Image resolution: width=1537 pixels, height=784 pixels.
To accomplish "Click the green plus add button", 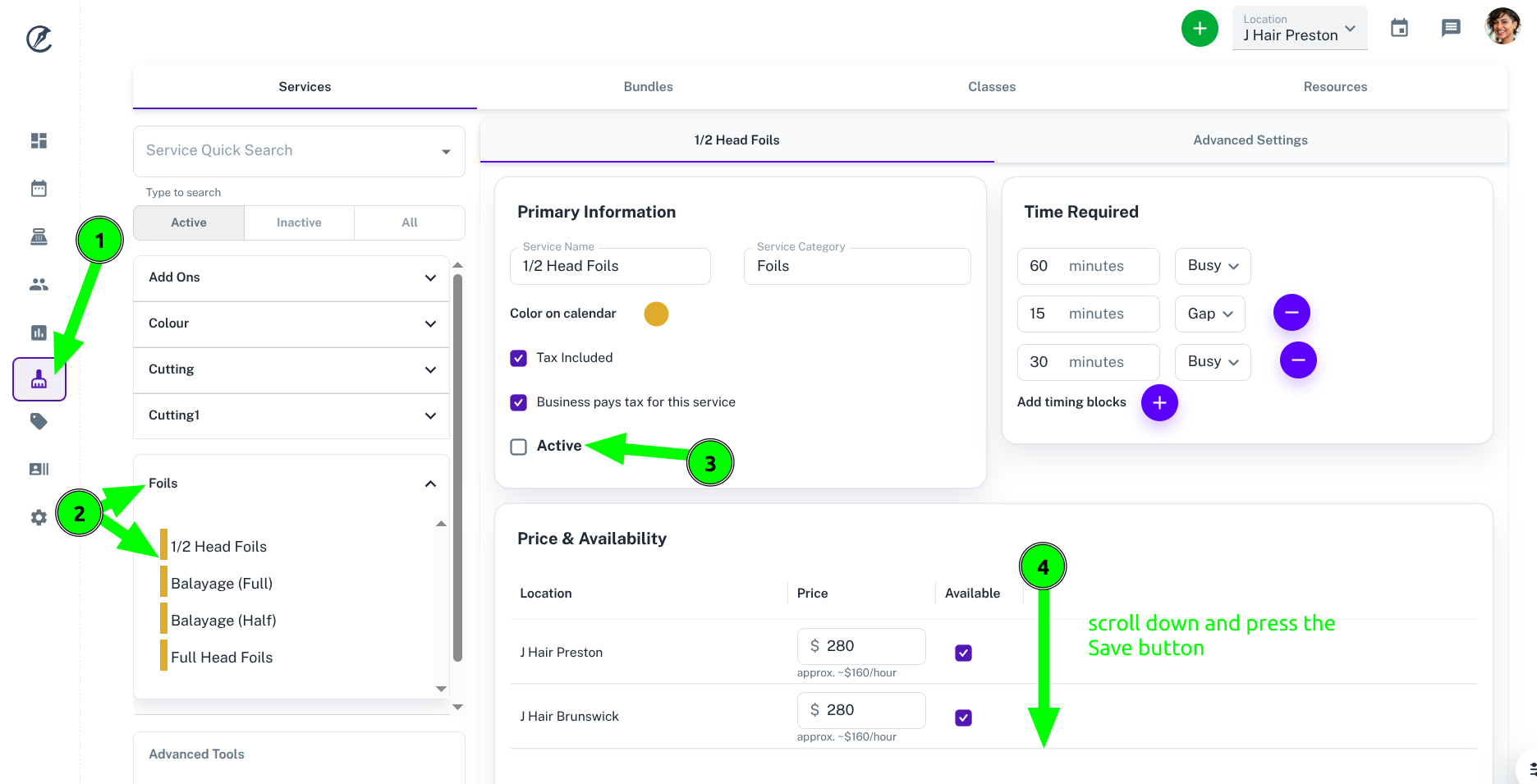I will [1200, 29].
